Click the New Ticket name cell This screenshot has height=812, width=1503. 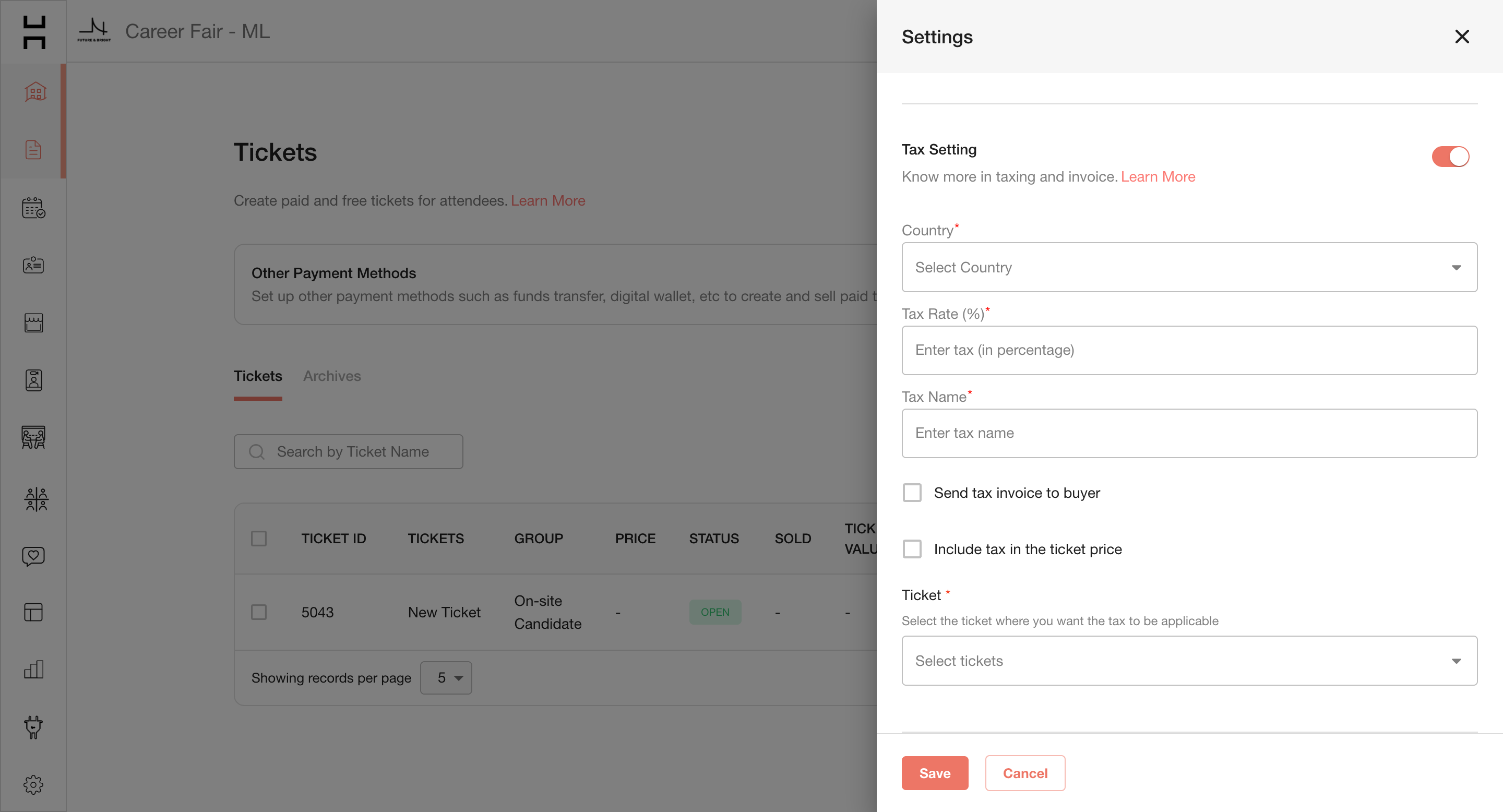[444, 612]
